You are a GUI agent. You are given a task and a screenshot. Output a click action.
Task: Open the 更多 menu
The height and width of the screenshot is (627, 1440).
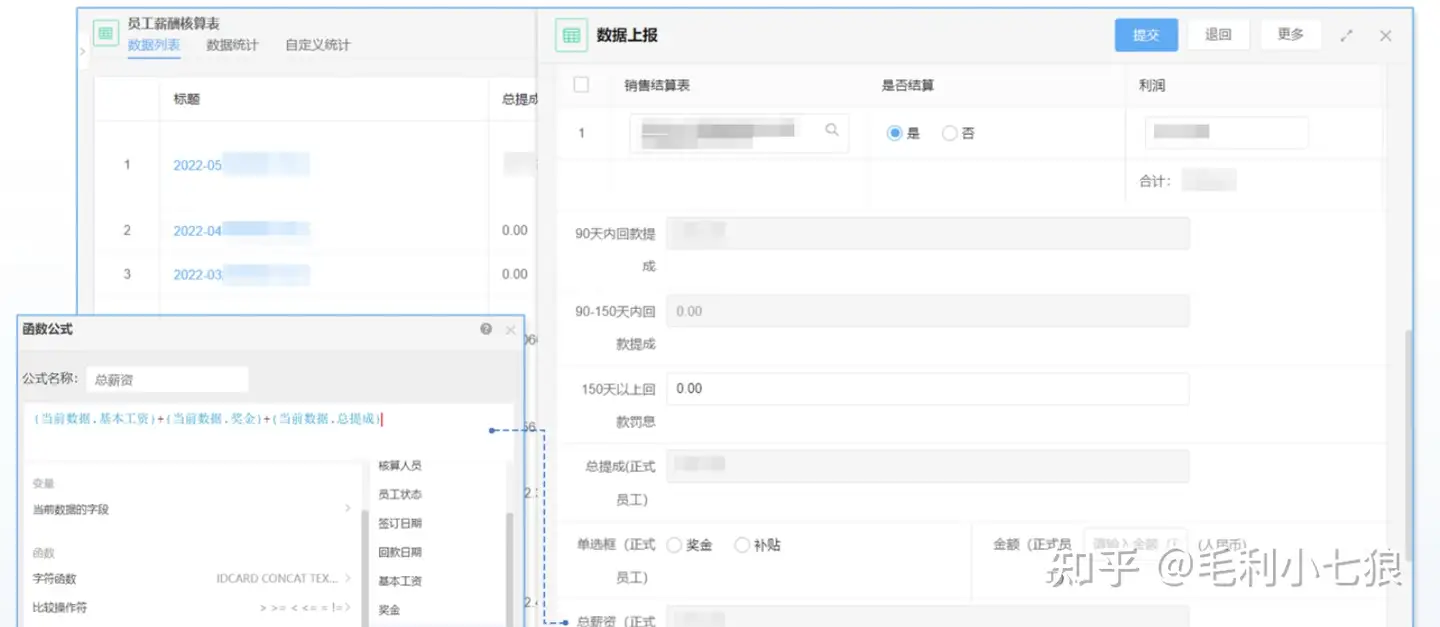point(1290,35)
